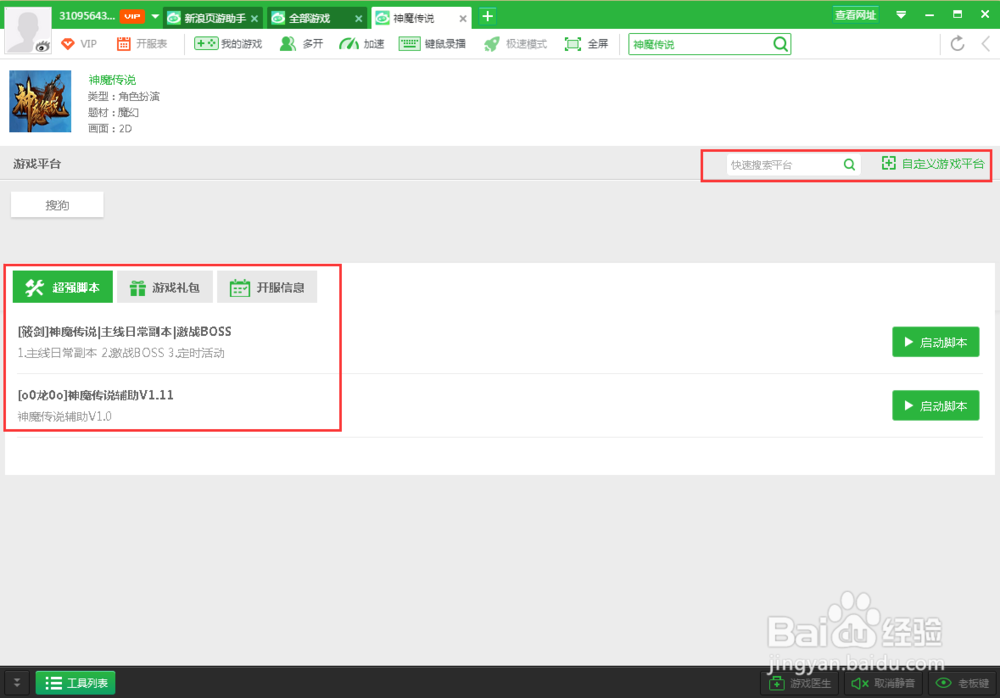
Task: Click the text 神魔传说辅助V1.0
Action: pos(64,417)
